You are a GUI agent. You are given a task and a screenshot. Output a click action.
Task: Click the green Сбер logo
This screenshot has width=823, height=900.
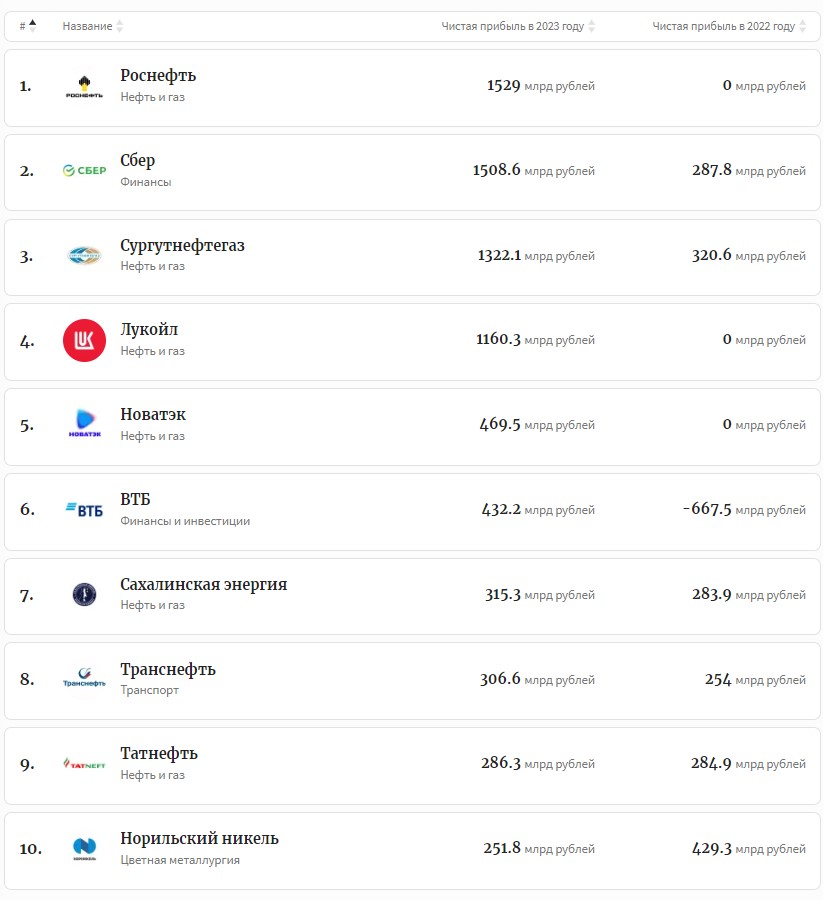[84, 171]
